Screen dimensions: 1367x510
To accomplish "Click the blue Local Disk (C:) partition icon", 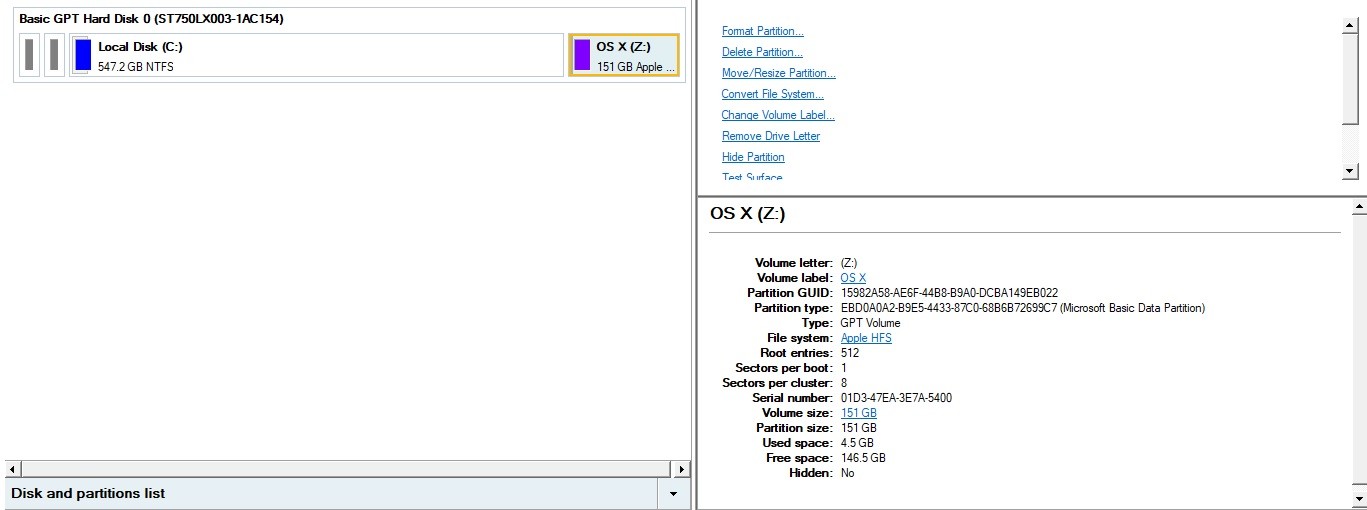I will coord(83,55).
